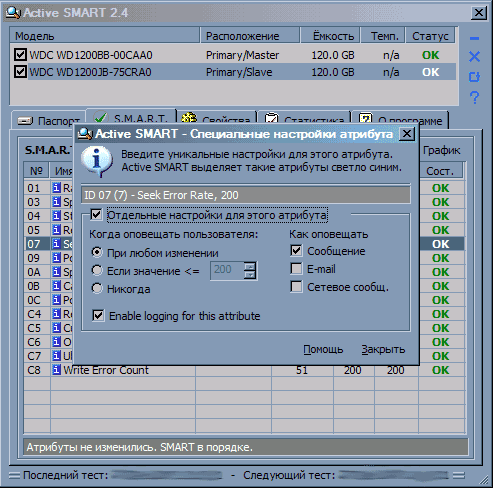Close the attribute settings dialog
493x488 pixels.
[x=407, y=134]
